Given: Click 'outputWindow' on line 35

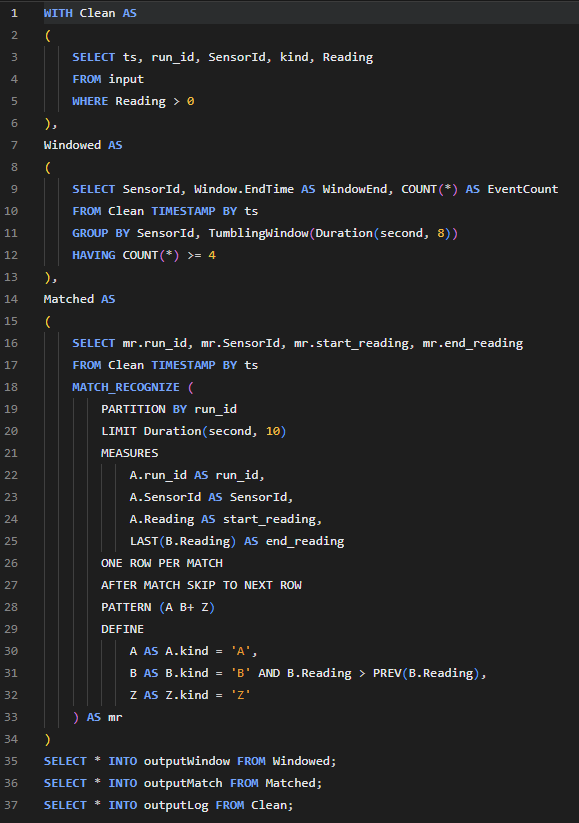Looking at the screenshot, I should (x=186, y=762).
